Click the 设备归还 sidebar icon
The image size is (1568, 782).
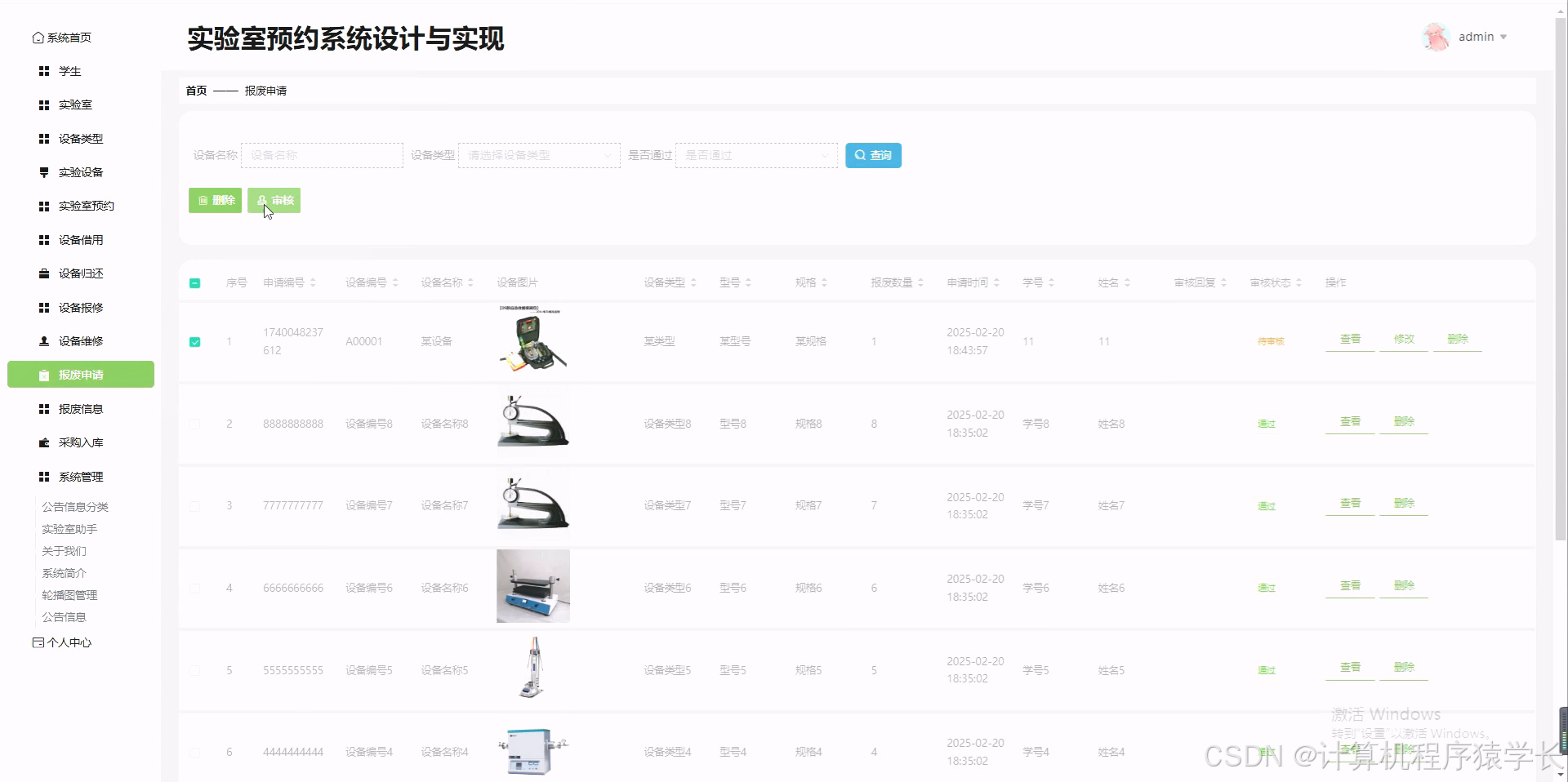pyautogui.click(x=44, y=273)
